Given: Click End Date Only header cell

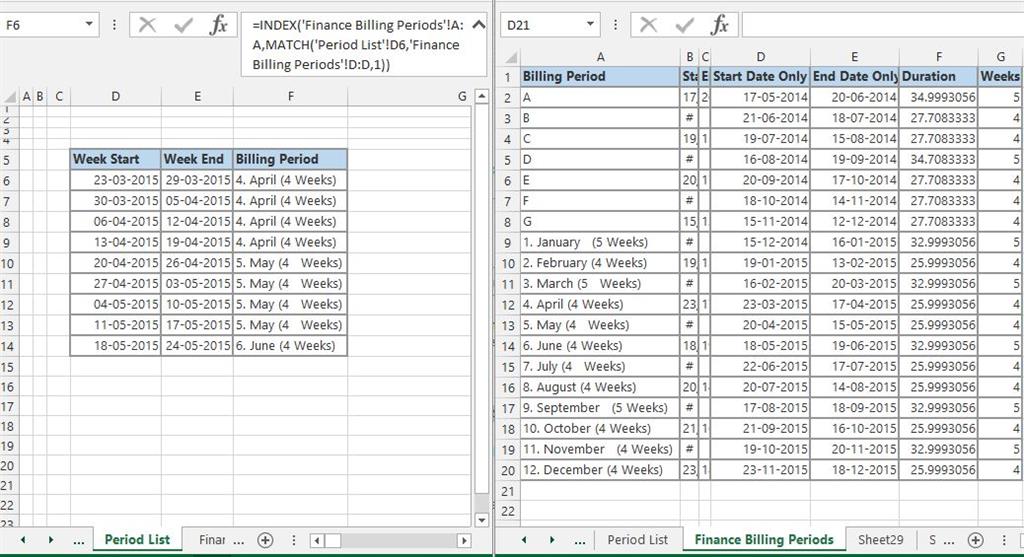Looking at the screenshot, I should tap(855, 76).
